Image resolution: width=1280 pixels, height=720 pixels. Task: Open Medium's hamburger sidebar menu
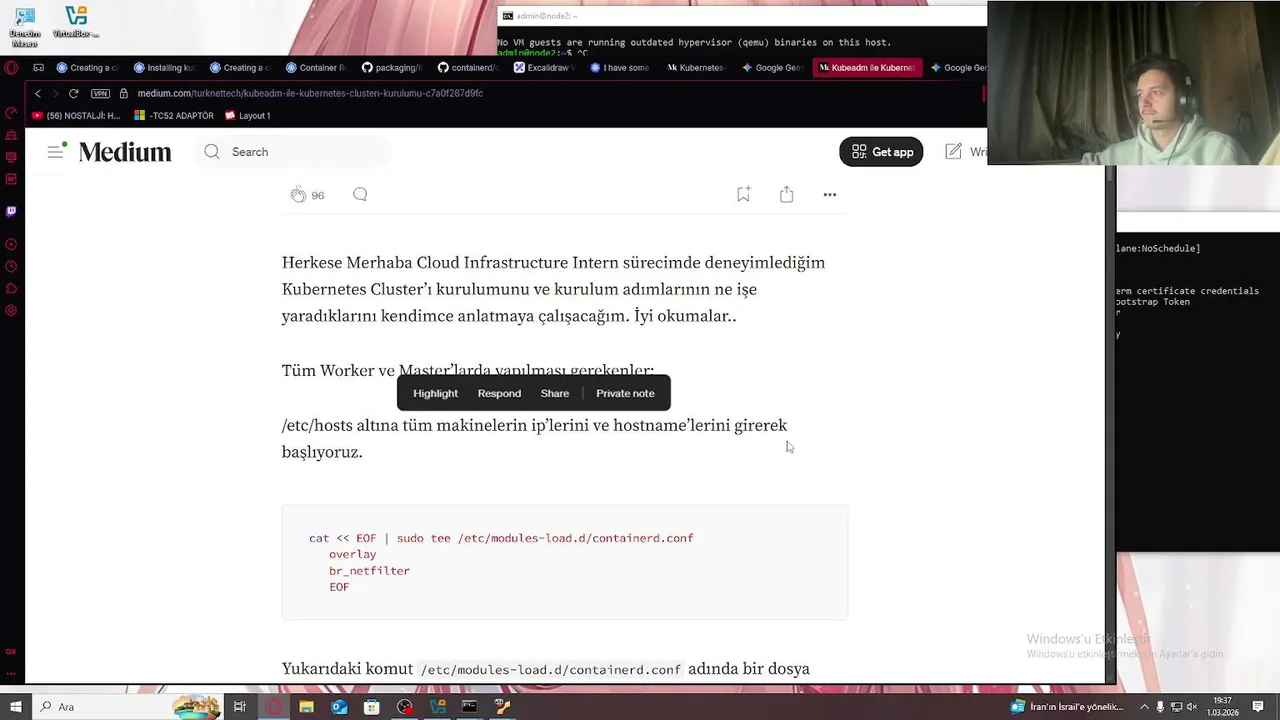coord(56,152)
